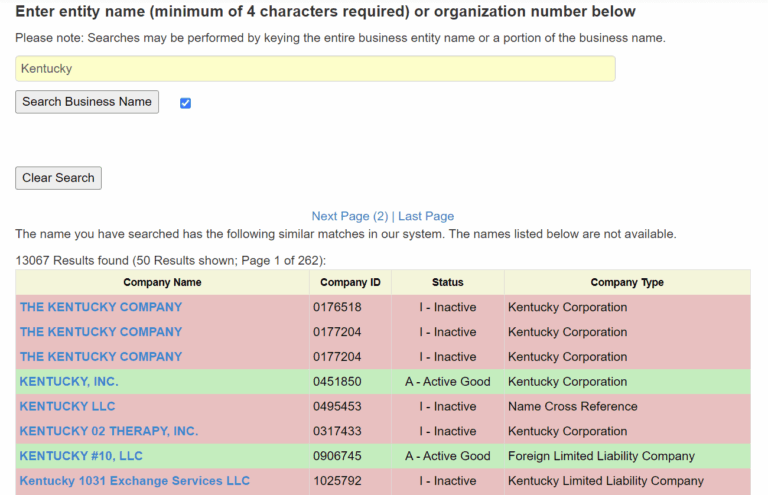Open THE KENTUCKY COMPANY with ID 0176518
Screen dimensions: 768x495
tap(101, 307)
